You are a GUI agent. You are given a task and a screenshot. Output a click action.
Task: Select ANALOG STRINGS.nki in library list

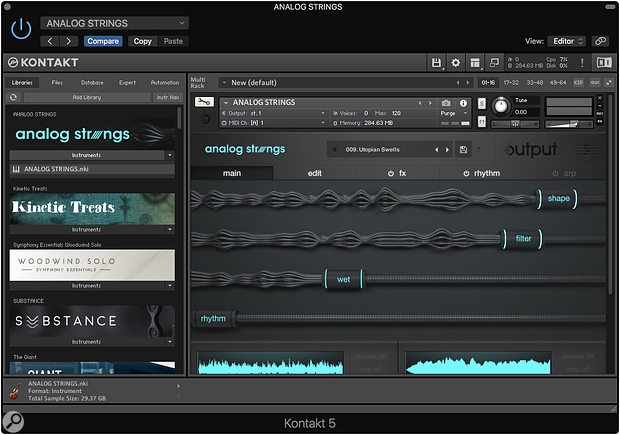92,169
